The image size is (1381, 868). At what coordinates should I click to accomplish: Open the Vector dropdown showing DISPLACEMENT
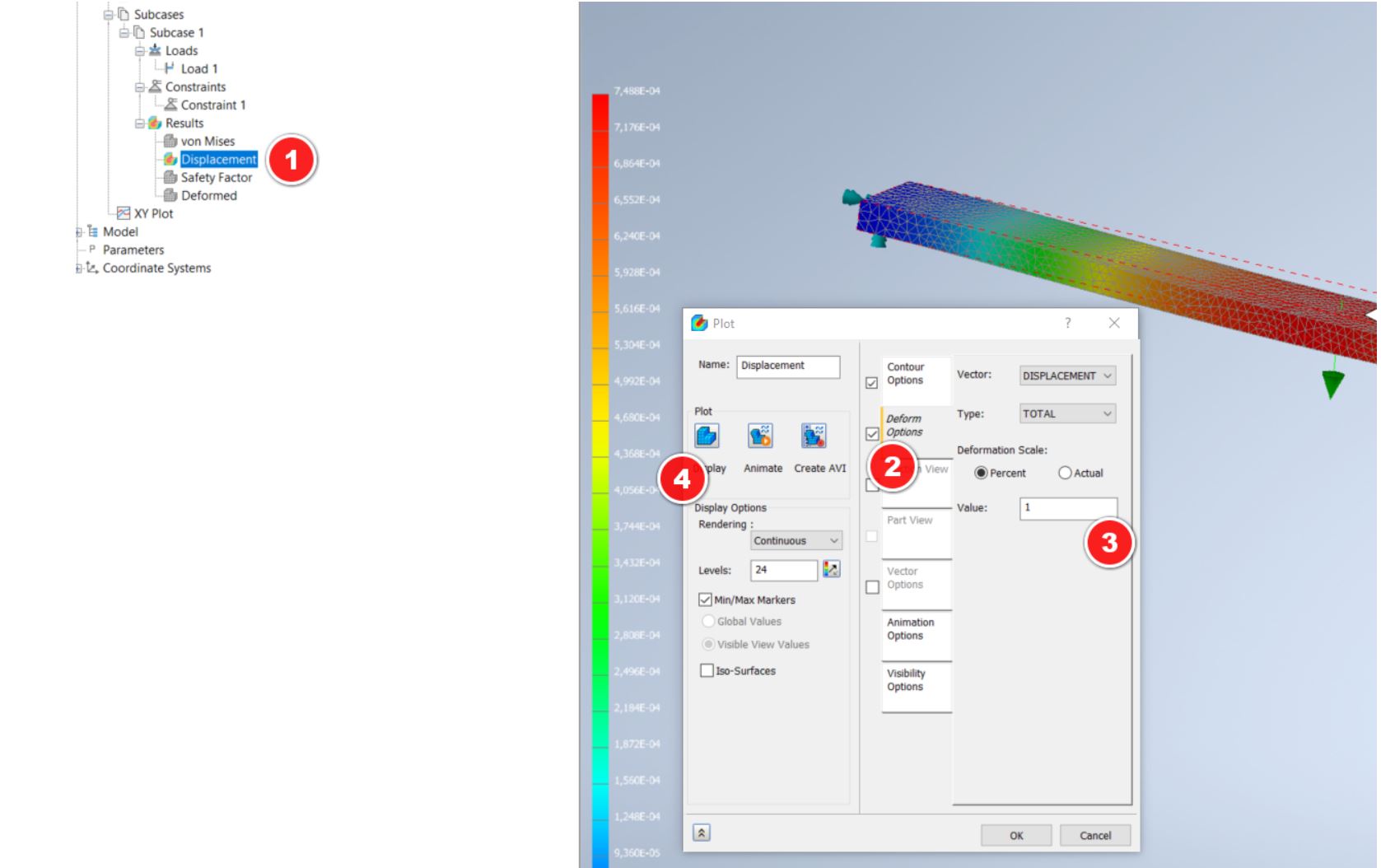(1067, 375)
